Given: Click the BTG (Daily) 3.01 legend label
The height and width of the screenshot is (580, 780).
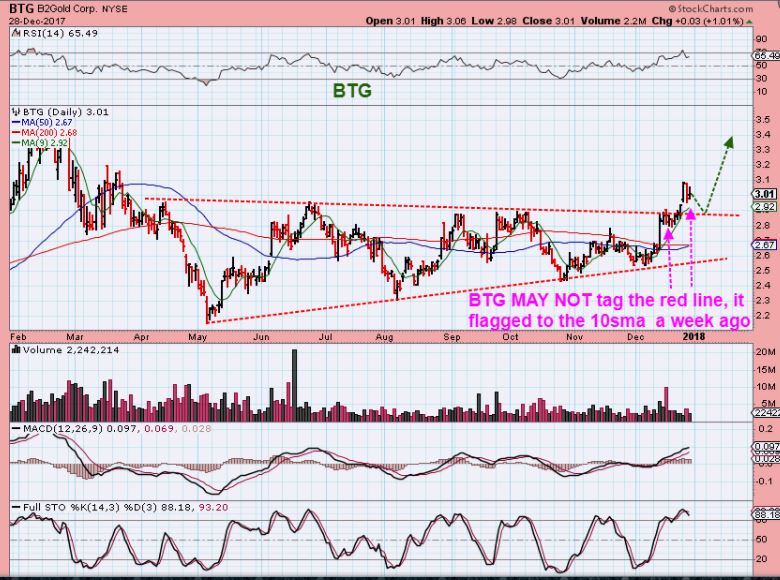Looking at the screenshot, I should [x=66, y=112].
